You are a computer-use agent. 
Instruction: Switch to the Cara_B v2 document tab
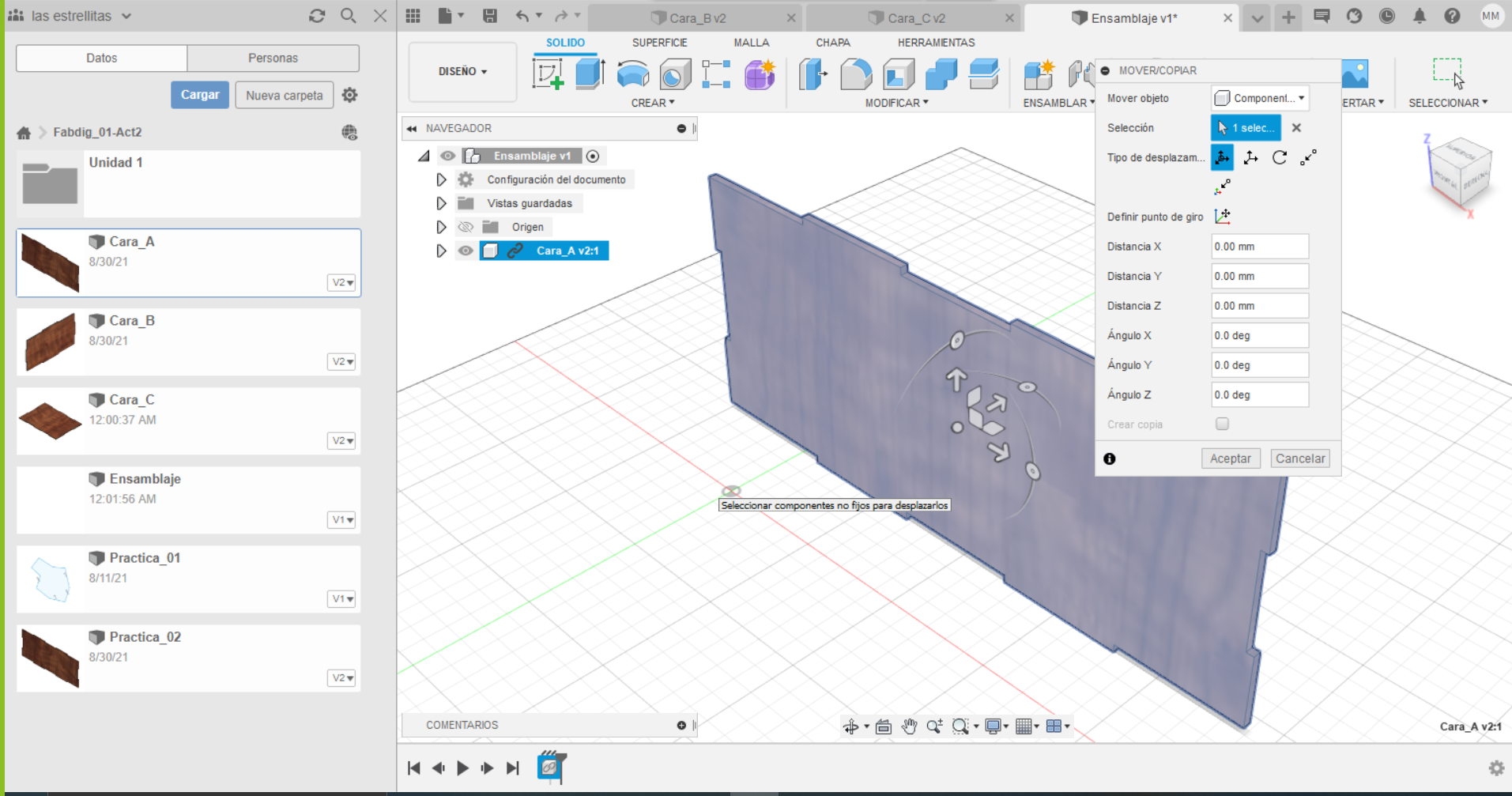(696, 17)
